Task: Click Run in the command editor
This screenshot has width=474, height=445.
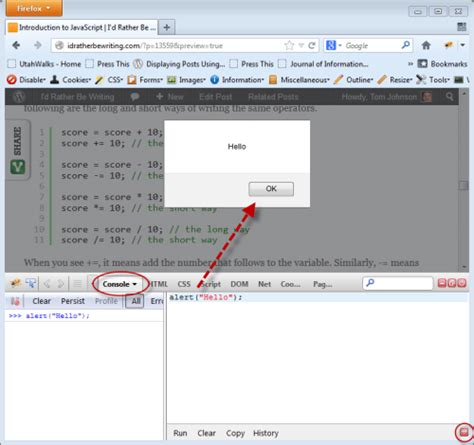Action: [180, 433]
